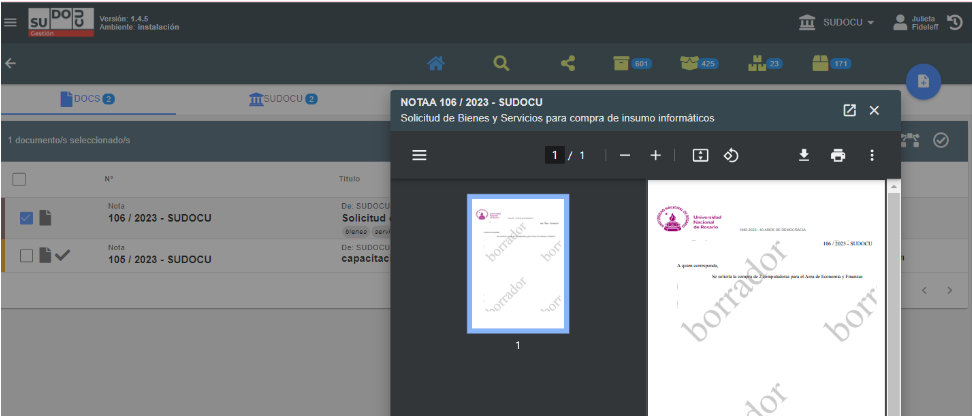Viewport: 972px width, 416px height.
Task: Zoom in the PDF with plus
Action: 656,155
